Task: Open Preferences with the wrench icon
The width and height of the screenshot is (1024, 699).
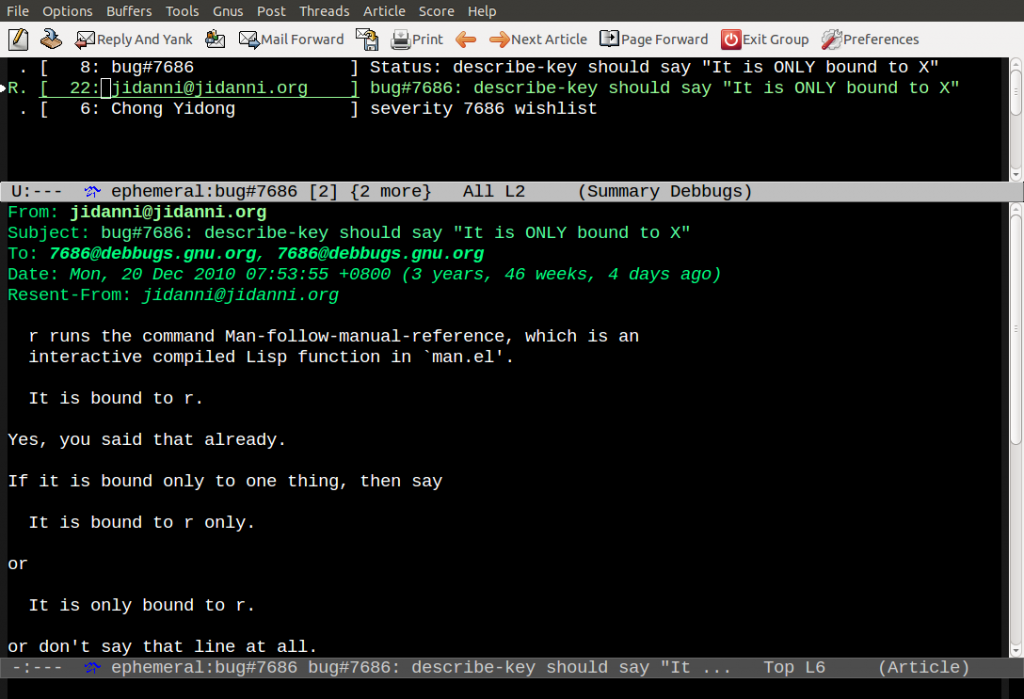Action: coord(831,39)
